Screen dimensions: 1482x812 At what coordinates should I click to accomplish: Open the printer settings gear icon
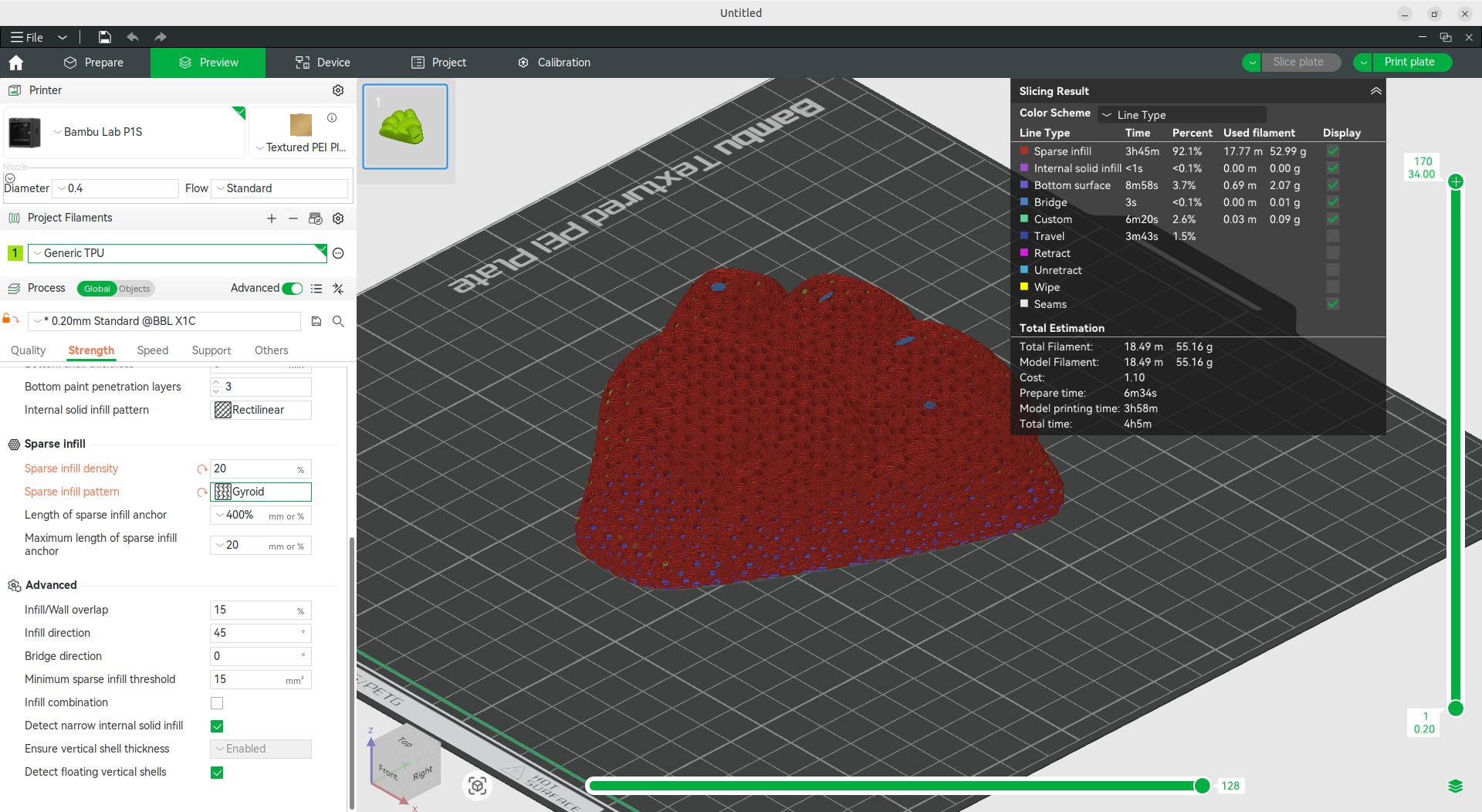point(338,90)
